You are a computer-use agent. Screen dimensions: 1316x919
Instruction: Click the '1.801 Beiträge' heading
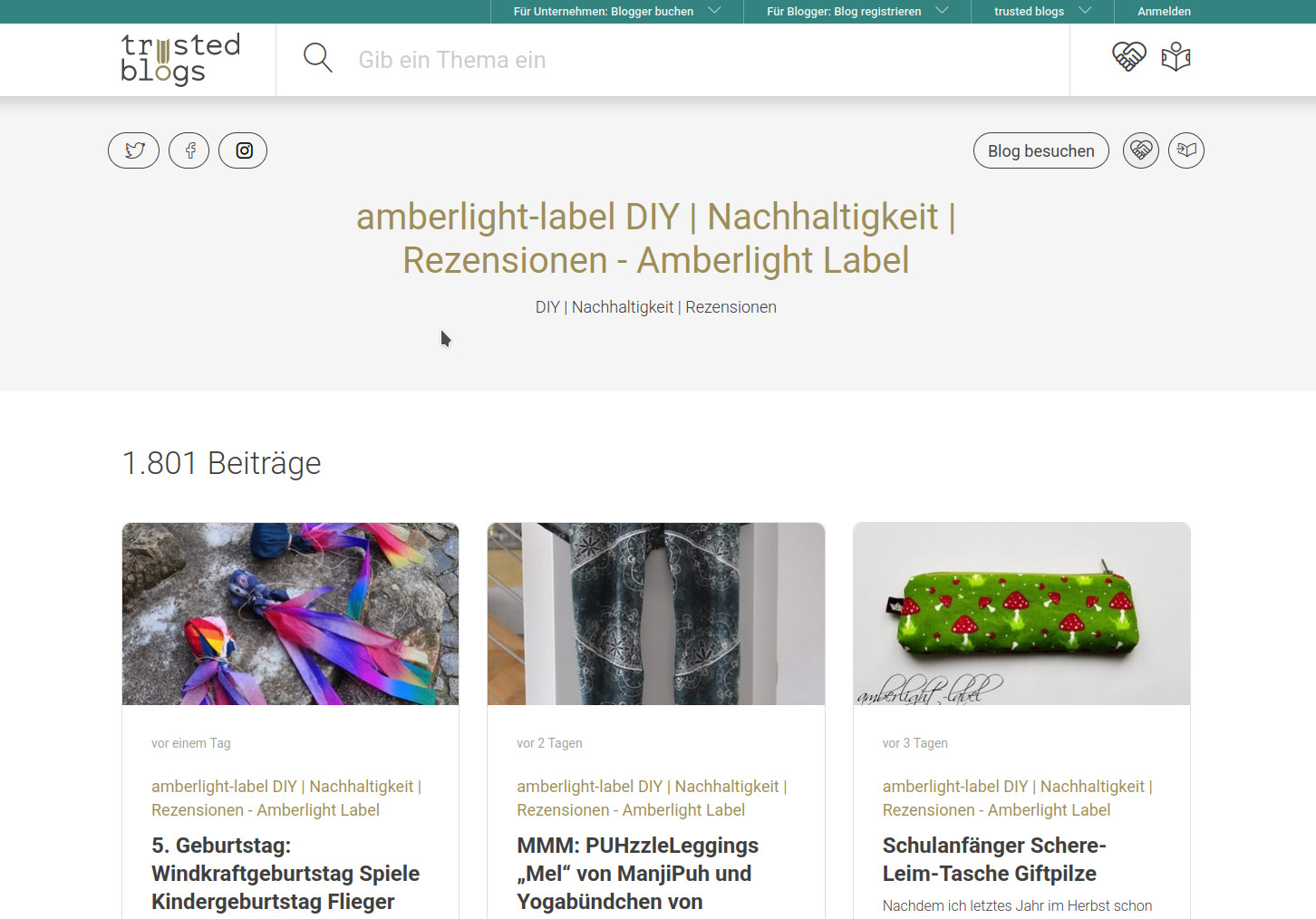click(222, 463)
